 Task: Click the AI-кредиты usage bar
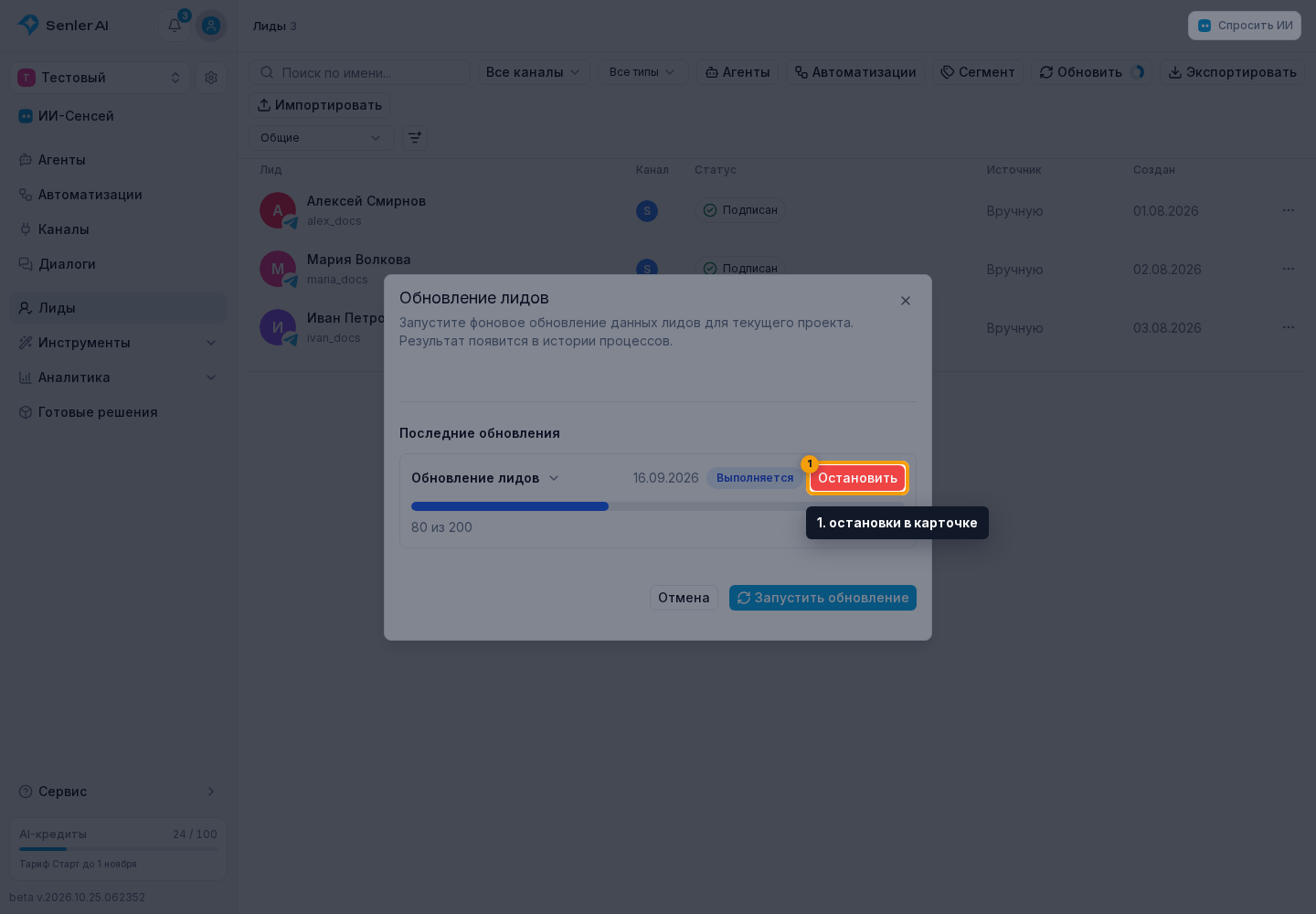click(x=118, y=849)
